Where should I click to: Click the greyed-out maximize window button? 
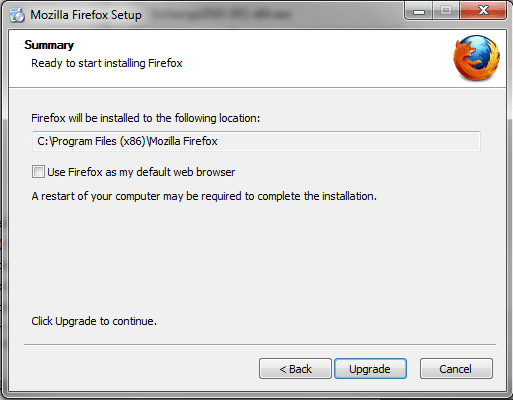click(x=446, y=11)
